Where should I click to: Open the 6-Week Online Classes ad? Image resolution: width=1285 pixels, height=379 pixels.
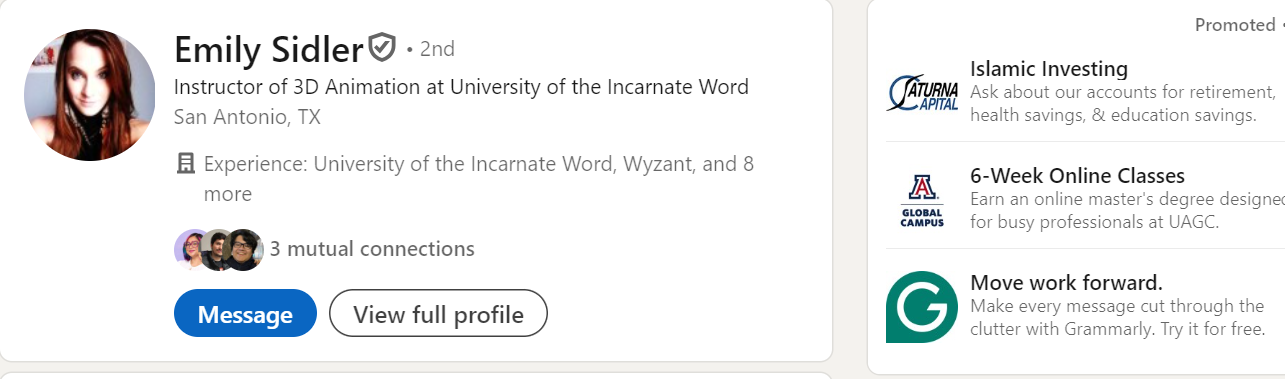click(1077, 176)
